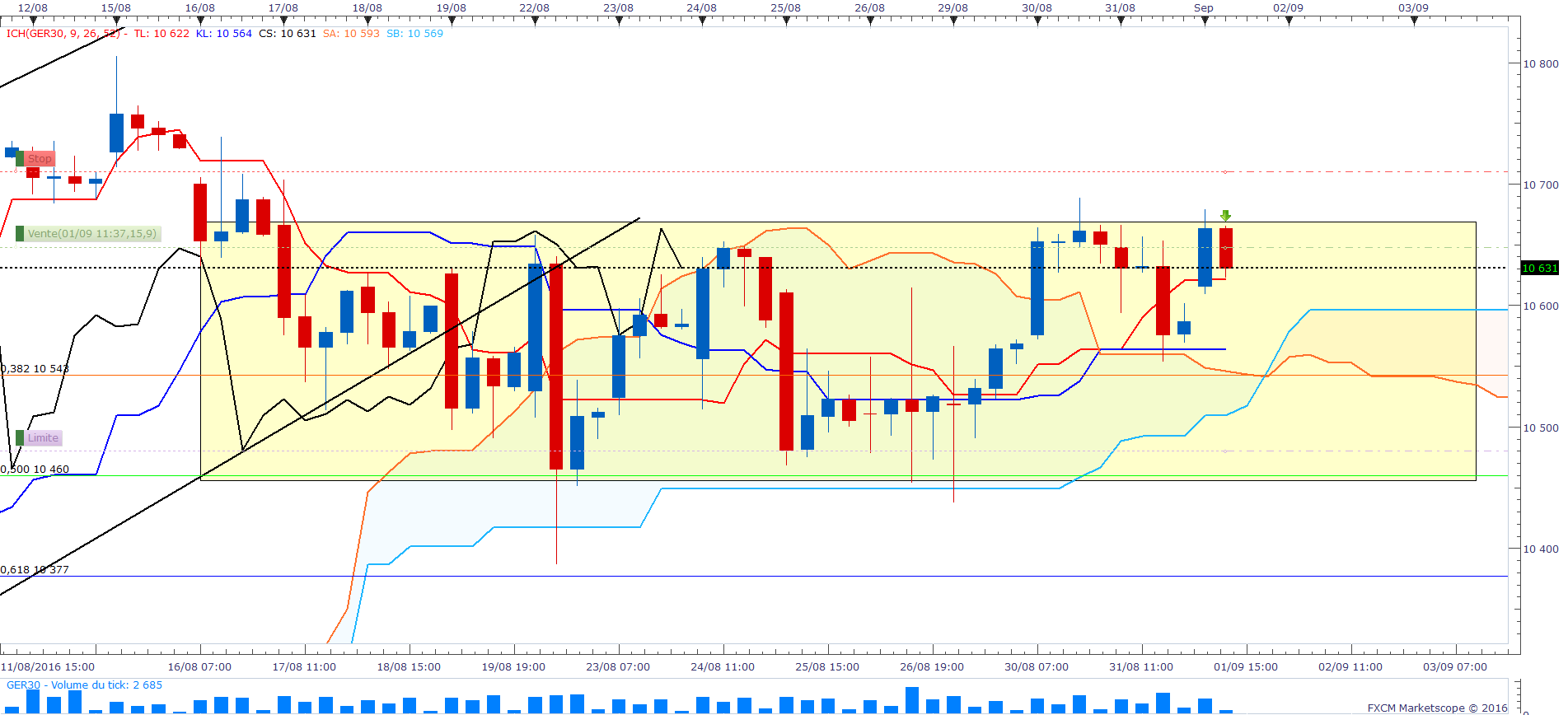This screenshot has width=1568, height=715.
Task: Click the 10 700 price axis label
Action: [x=1541, y=185]
